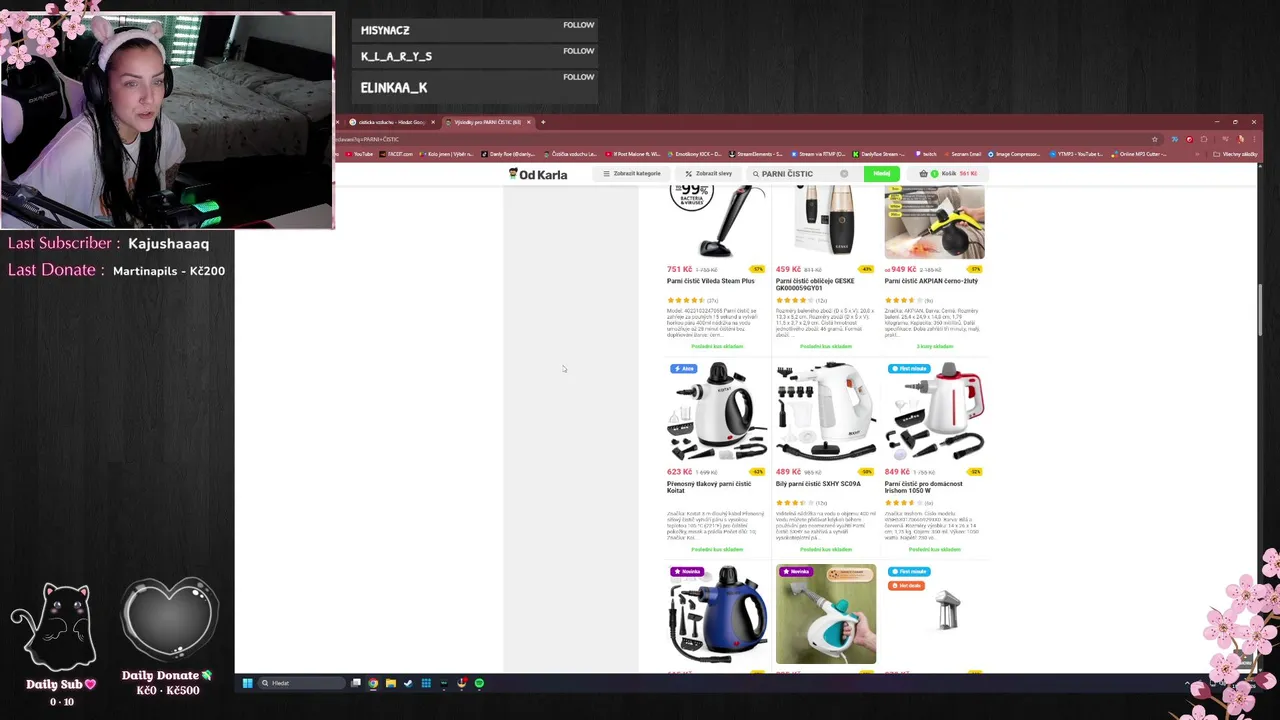The image size is (1280, 720).
Task: Click Přenosný tlakový parní čistič Koitat title
Action: point(709,487)
